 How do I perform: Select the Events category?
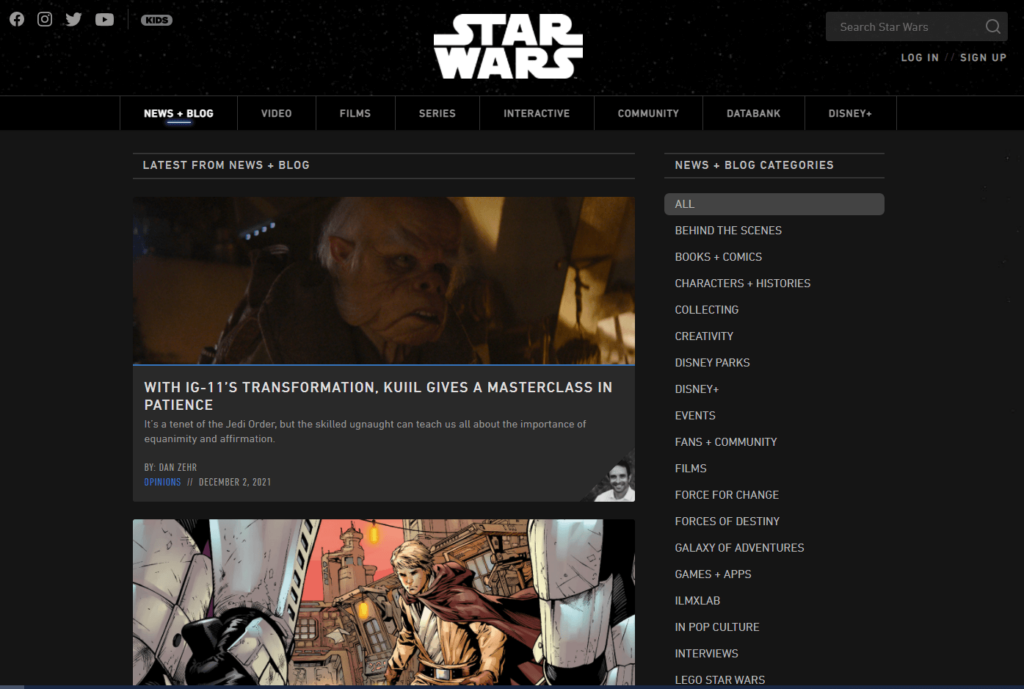pos(695,415)
